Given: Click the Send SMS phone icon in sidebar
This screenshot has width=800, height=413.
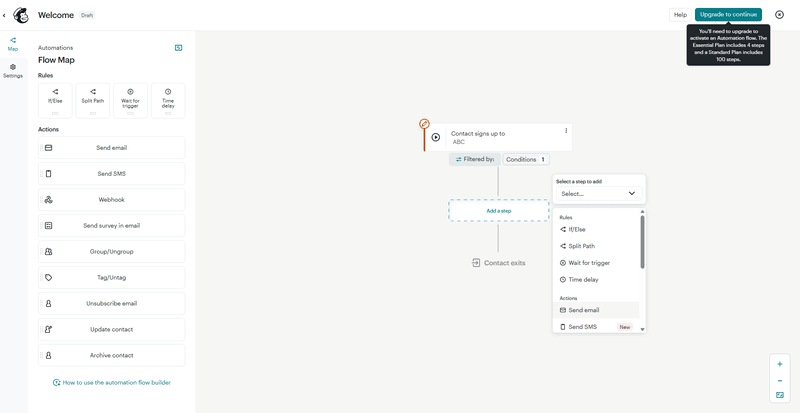Looking at the screenshot, I should 48,174.
